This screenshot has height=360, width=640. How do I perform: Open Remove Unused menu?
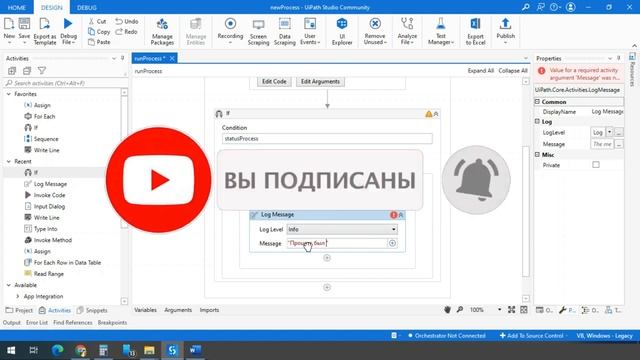pyautogui.click(x=375, y=31)
